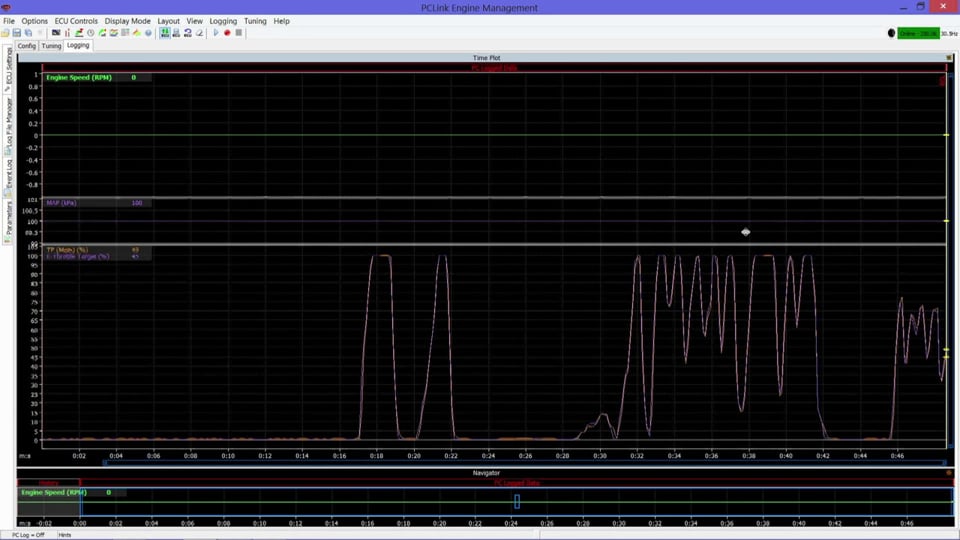Open the View menu
The height and width of the screenshot is (540, 960).
coord(194,21)
